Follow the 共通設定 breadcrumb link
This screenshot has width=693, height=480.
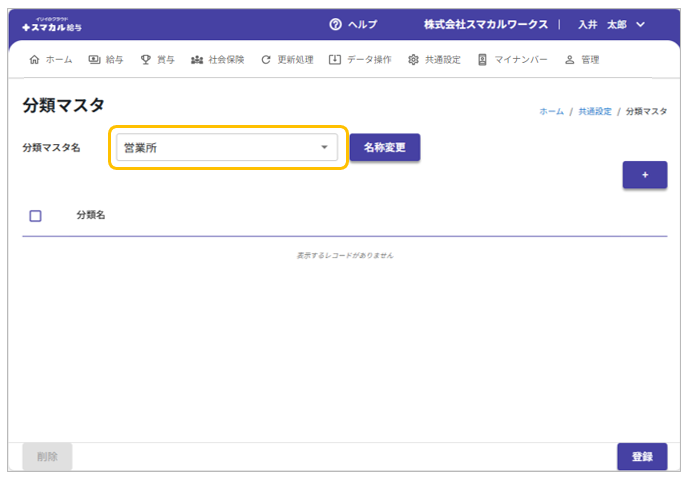tap(594, 111)
